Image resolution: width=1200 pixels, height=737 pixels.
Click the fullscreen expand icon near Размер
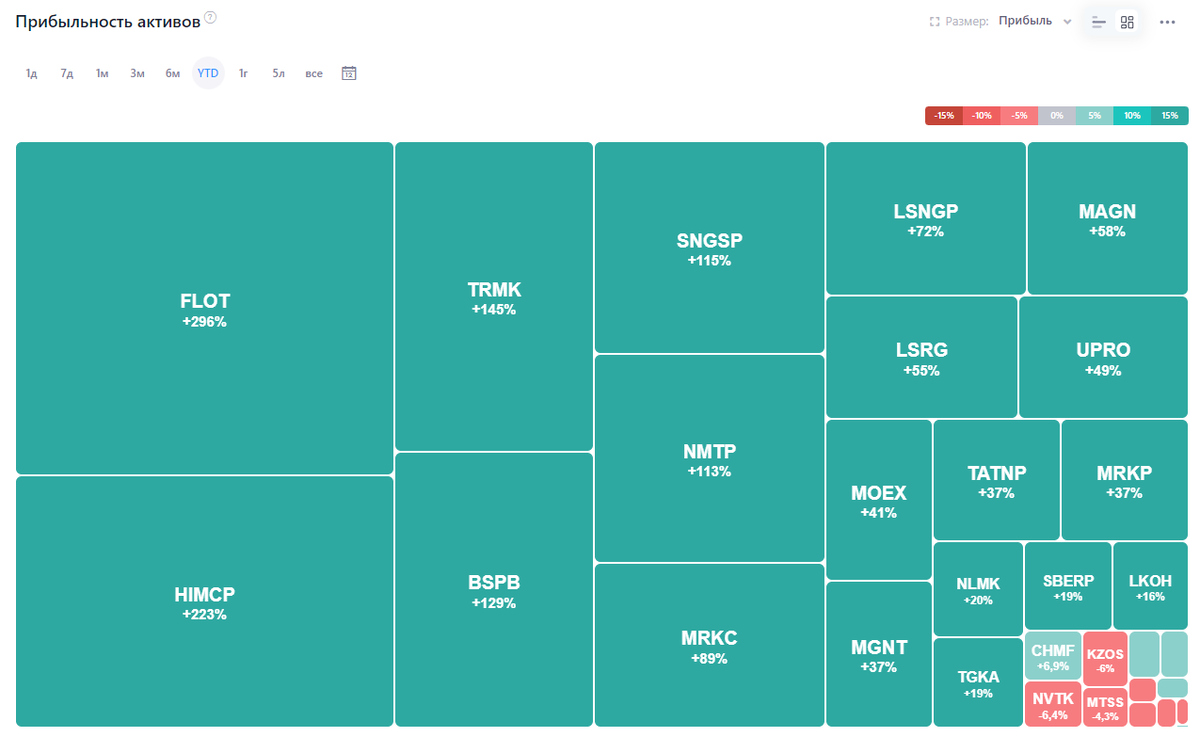[x=934, y=21]
